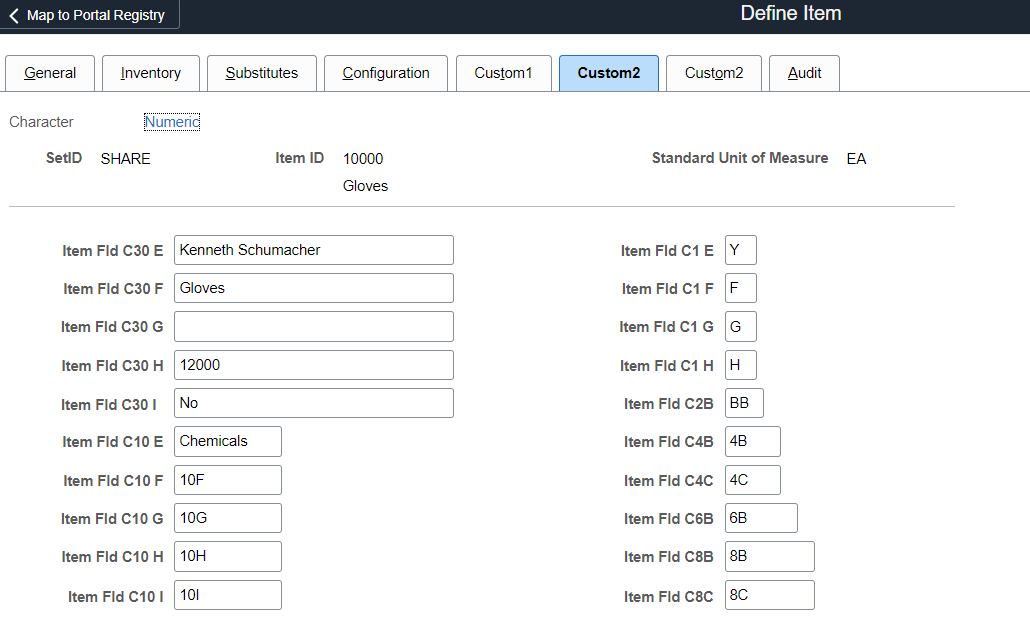Select the Item Fld C1 E box
The width and height of the screenshot is (1030, 626).
click(x=740, y=250)
